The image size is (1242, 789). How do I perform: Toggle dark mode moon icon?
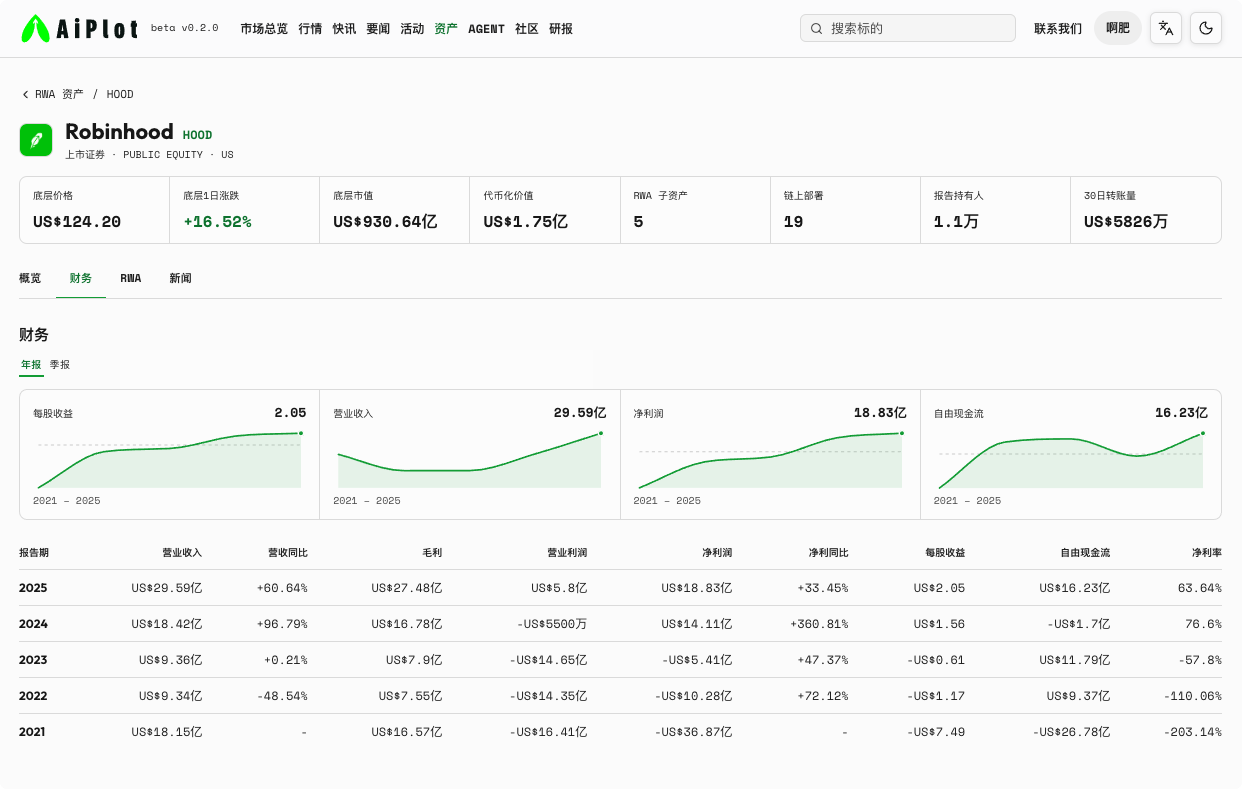[1206, 28]
